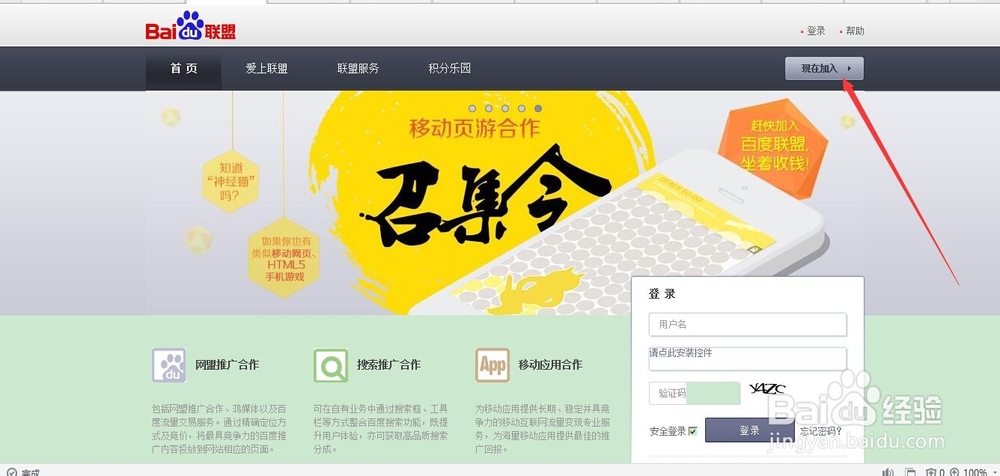Select the fifth carousel dot indicator
Screen dimensions: 1000x476
(538, 108)
